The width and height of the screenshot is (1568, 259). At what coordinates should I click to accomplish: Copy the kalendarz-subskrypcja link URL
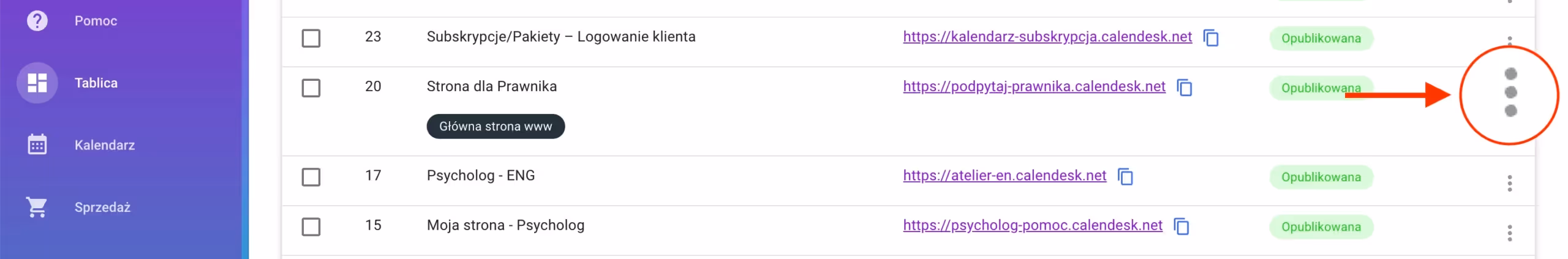[1210, 38]
